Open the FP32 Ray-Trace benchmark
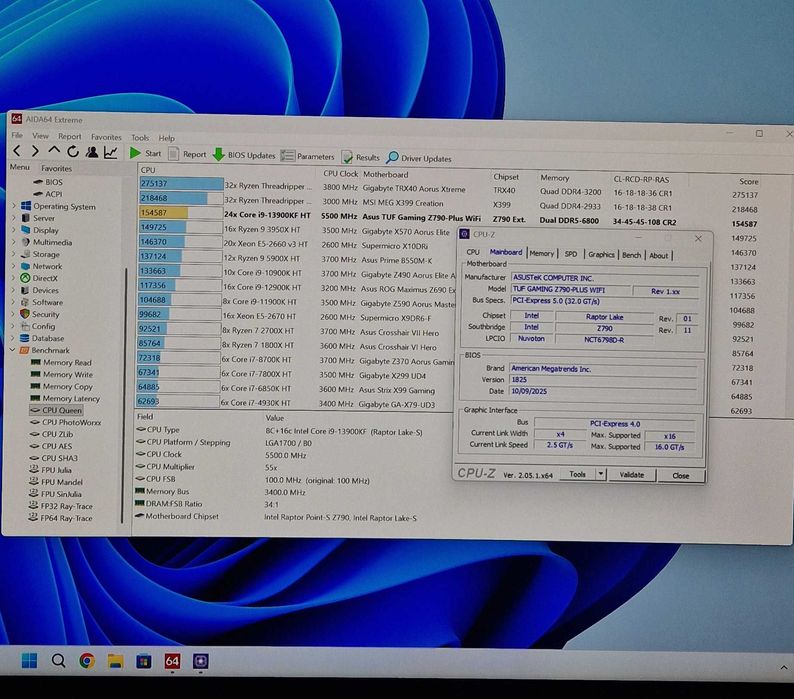This screenshot has width=794, height=699. 60,506
